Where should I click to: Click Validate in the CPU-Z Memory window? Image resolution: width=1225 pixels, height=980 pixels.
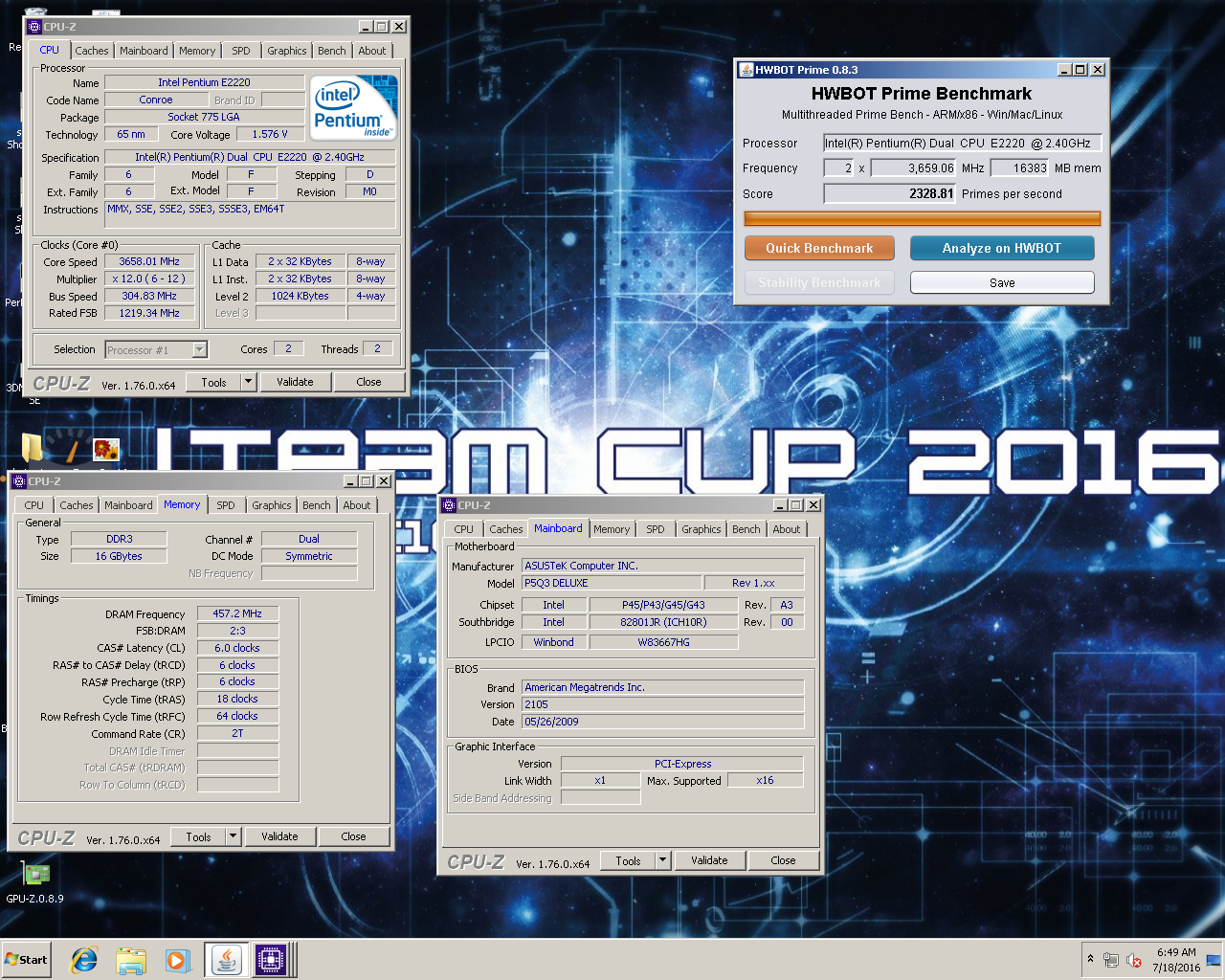(x=279, y=836)
